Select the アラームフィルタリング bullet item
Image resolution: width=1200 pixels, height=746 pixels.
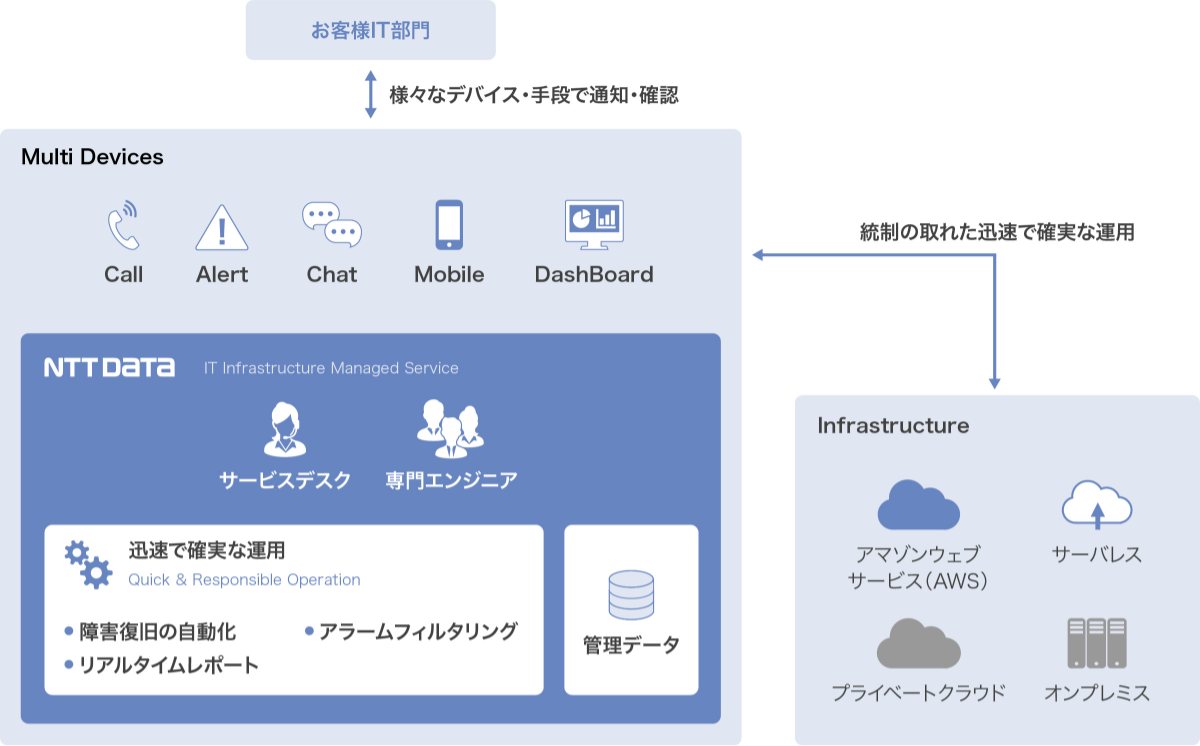pyautogui.click(x=418, y=630)
